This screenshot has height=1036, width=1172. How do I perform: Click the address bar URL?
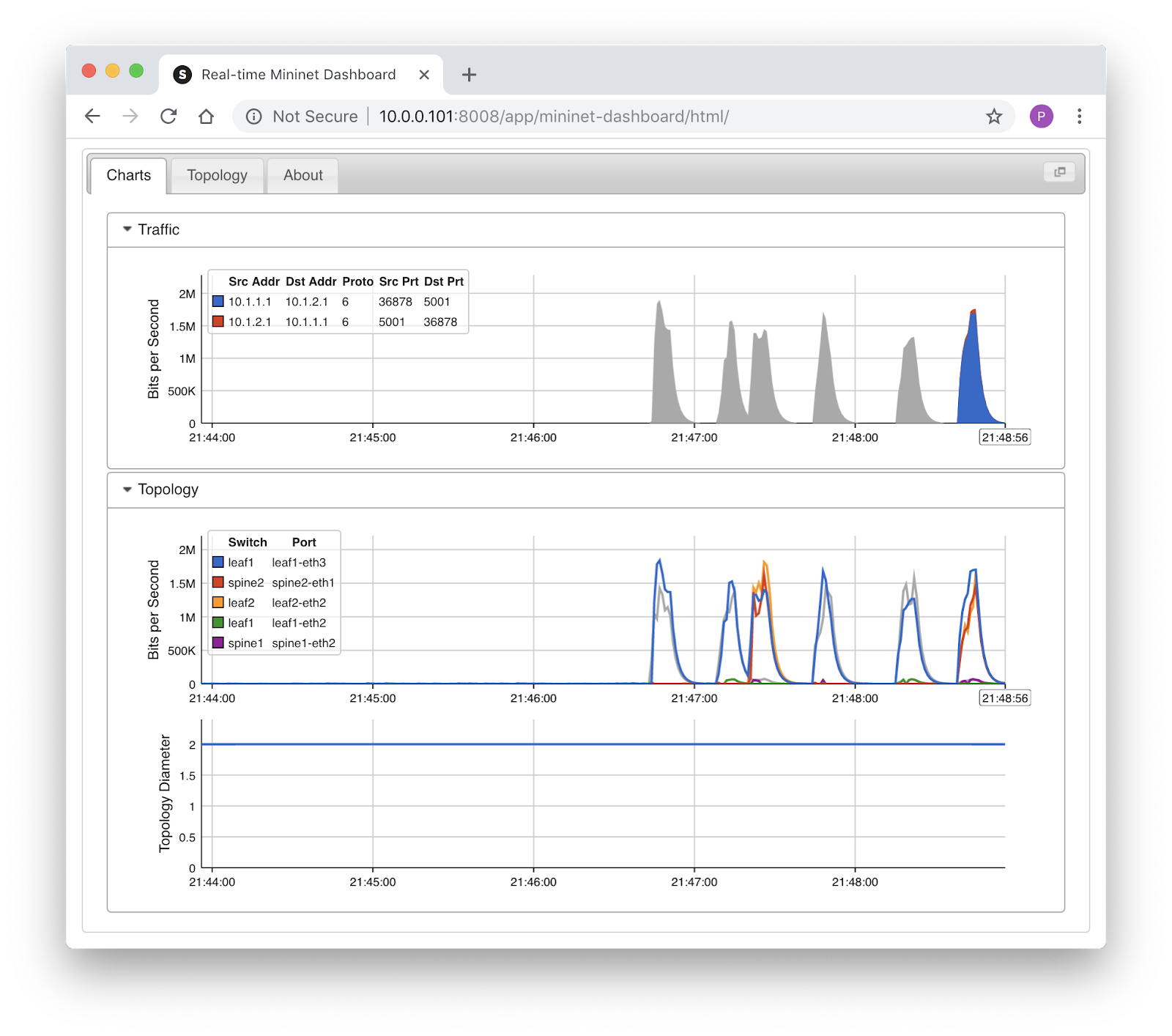[x=554, y=116]
